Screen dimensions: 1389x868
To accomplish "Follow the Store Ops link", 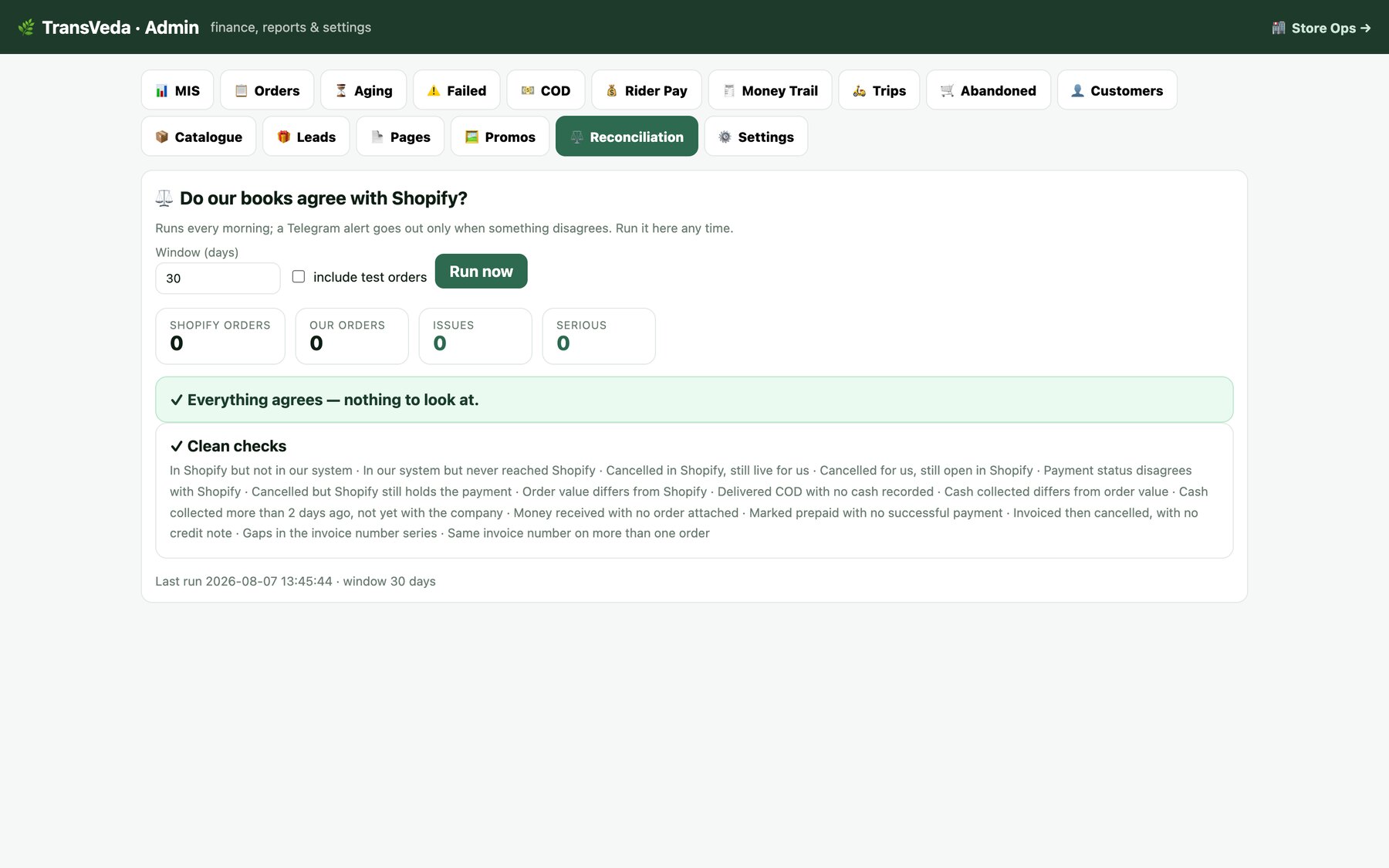I will pos(1322,28).
